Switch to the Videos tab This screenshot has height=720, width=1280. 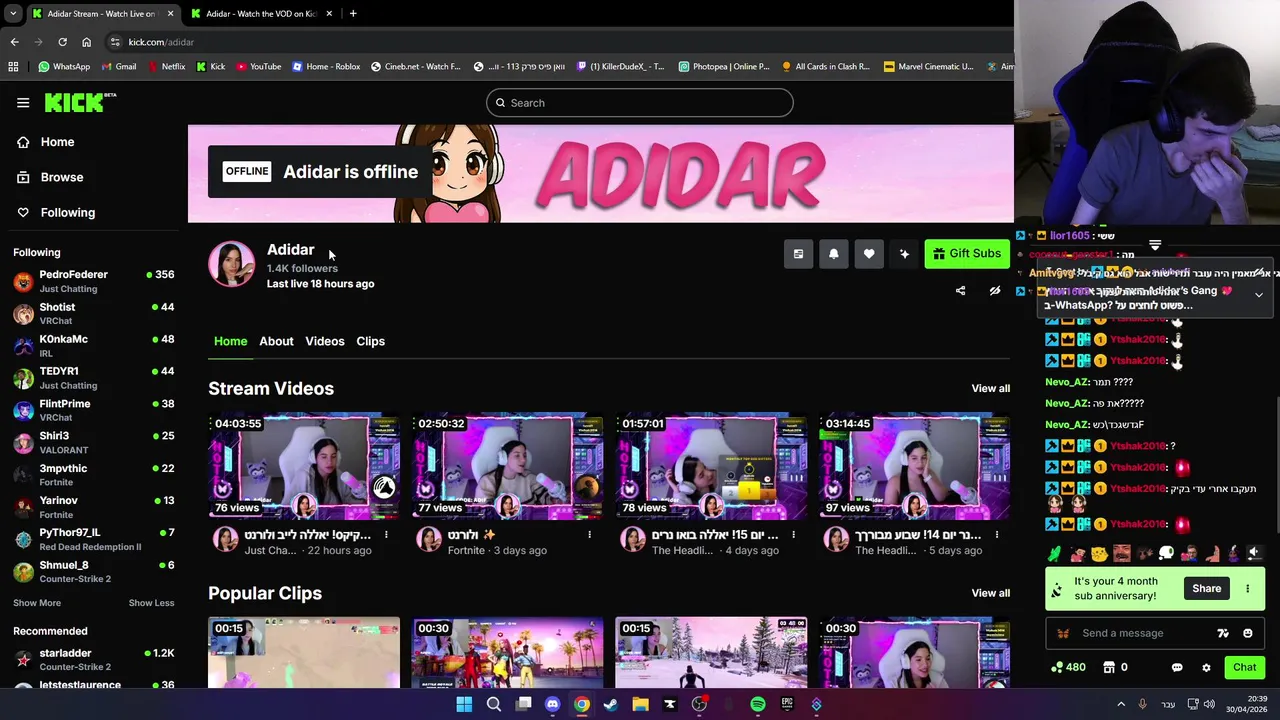pos(324,341)
